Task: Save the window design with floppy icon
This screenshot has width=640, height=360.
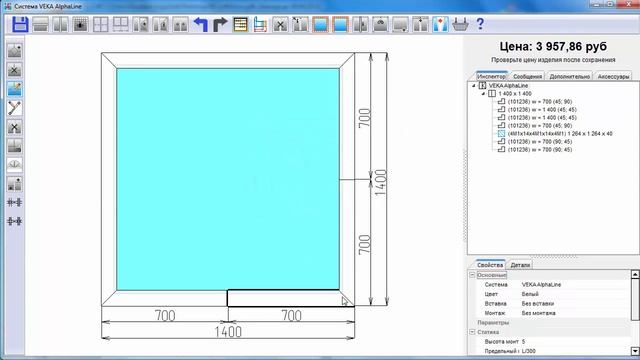Action: (20, 24)
